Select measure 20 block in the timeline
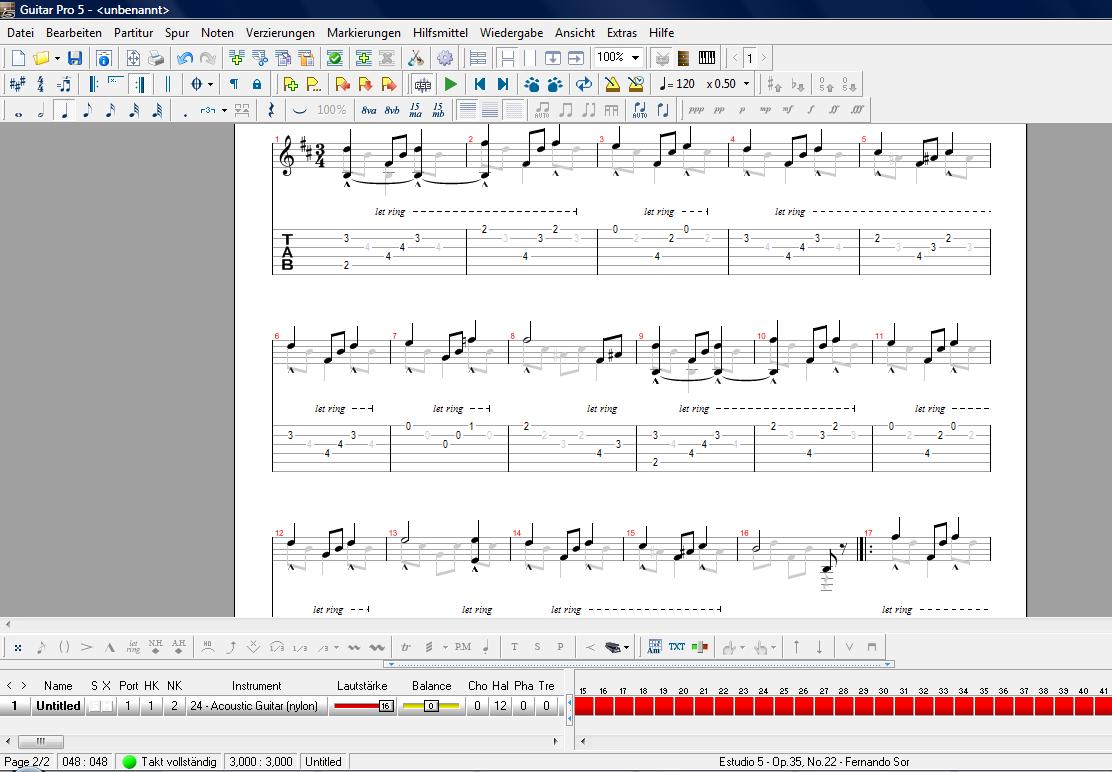 [684, 706]
